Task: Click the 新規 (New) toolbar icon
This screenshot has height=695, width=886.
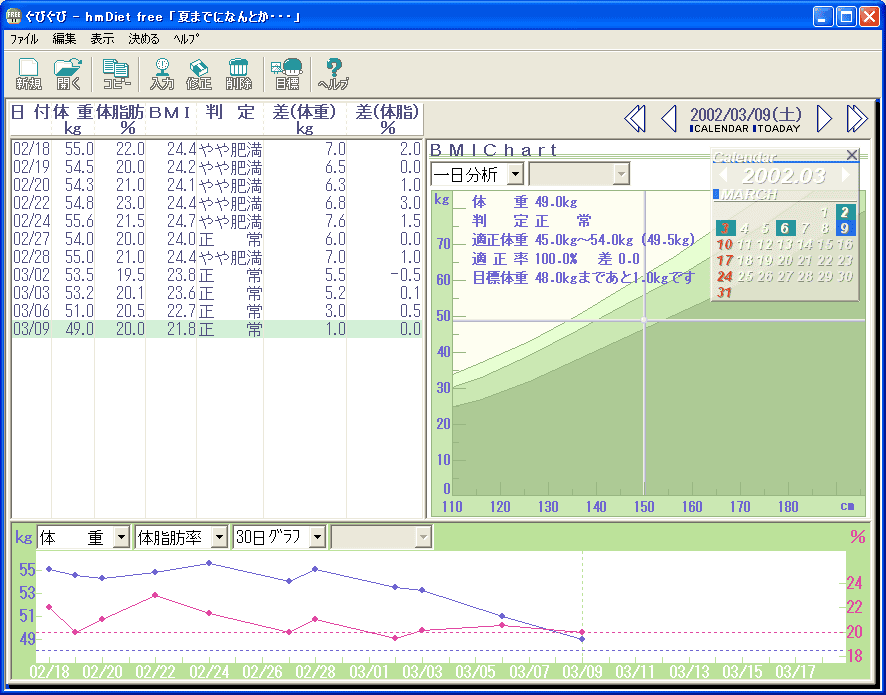Action: pos(28,73)
